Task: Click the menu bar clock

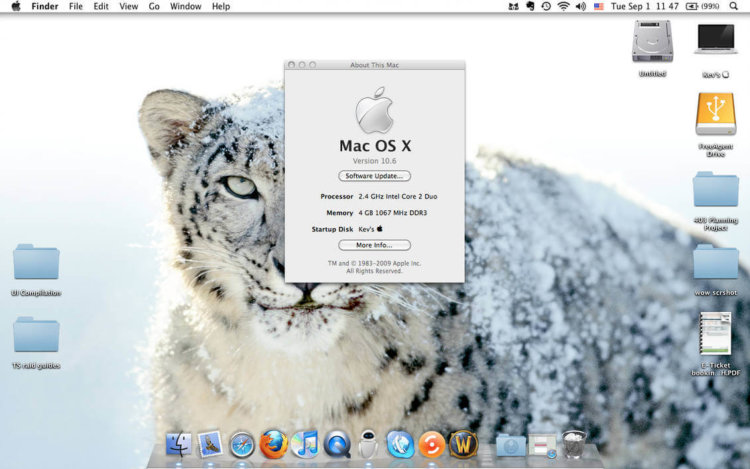Action: click(x=645, y=6)
